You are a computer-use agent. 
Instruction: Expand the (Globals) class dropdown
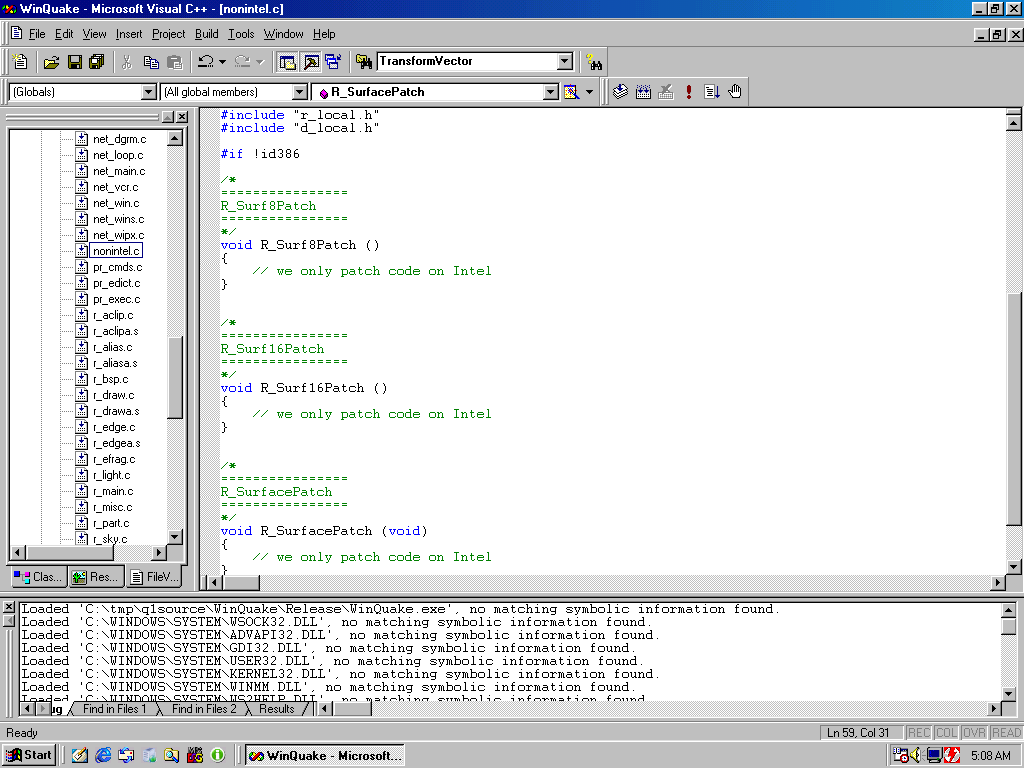pyautogui.click(x=149, y=92)
